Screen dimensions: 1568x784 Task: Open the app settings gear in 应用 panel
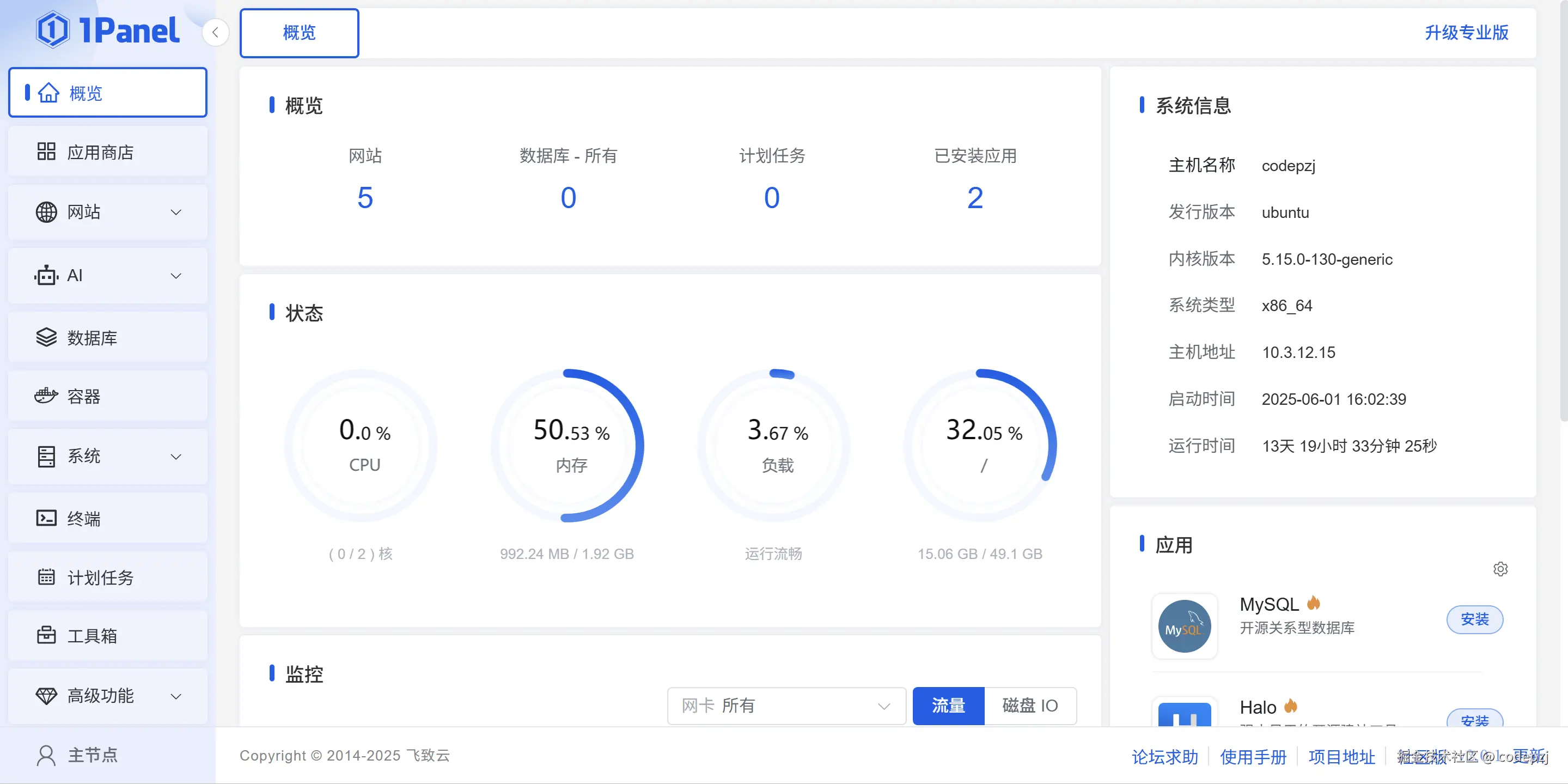(x=1500, y=568)
